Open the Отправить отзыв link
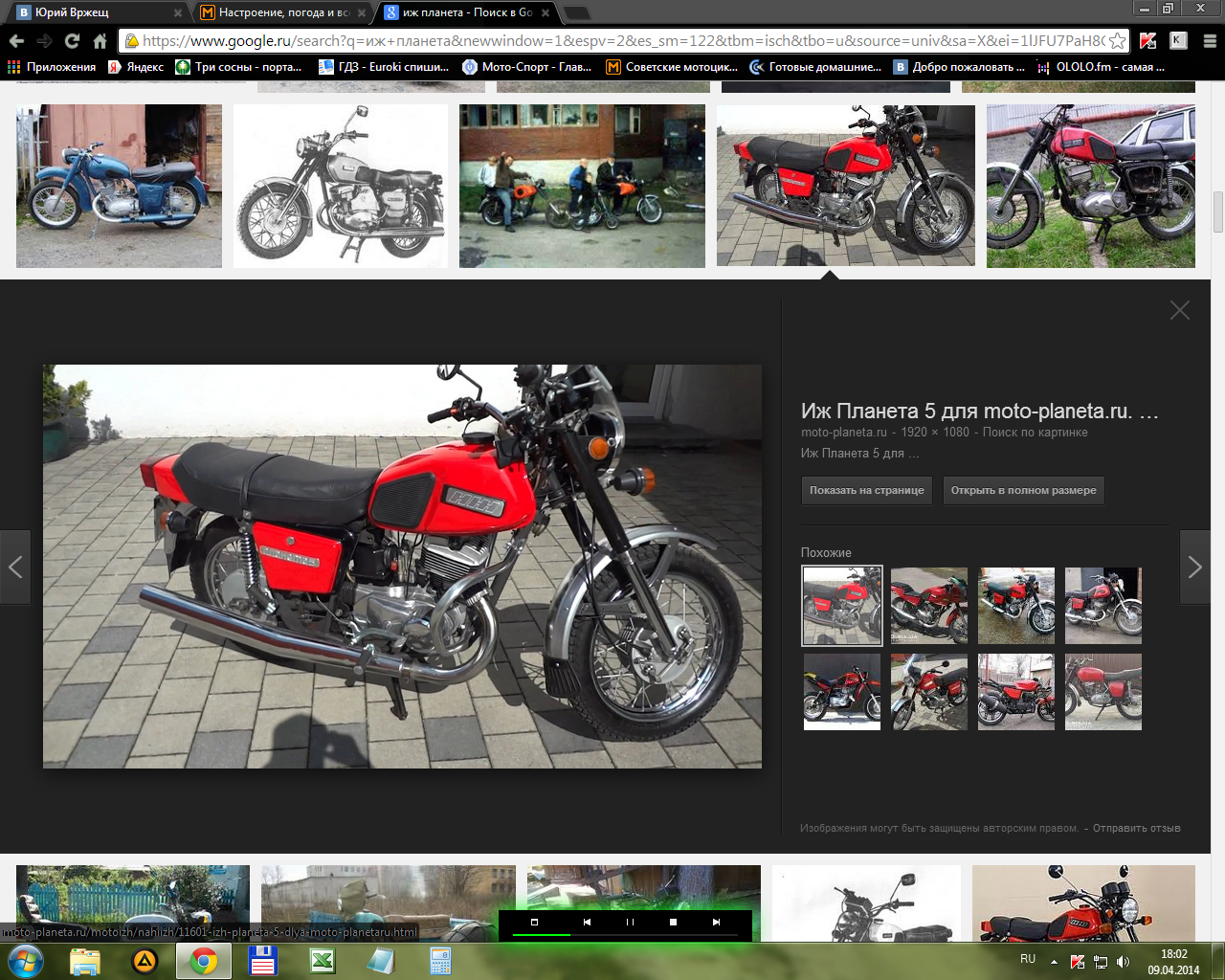This screenshot has height=980, width=1225. [x=1136, y=828]
